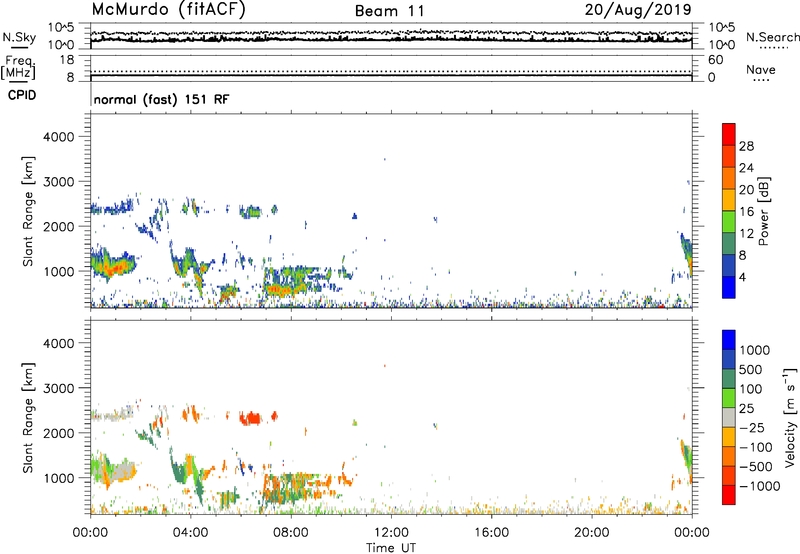Screen dimensions: 800x554
Task: Click the text normal (fast) 151 RF
Action: tap(161, 99)
